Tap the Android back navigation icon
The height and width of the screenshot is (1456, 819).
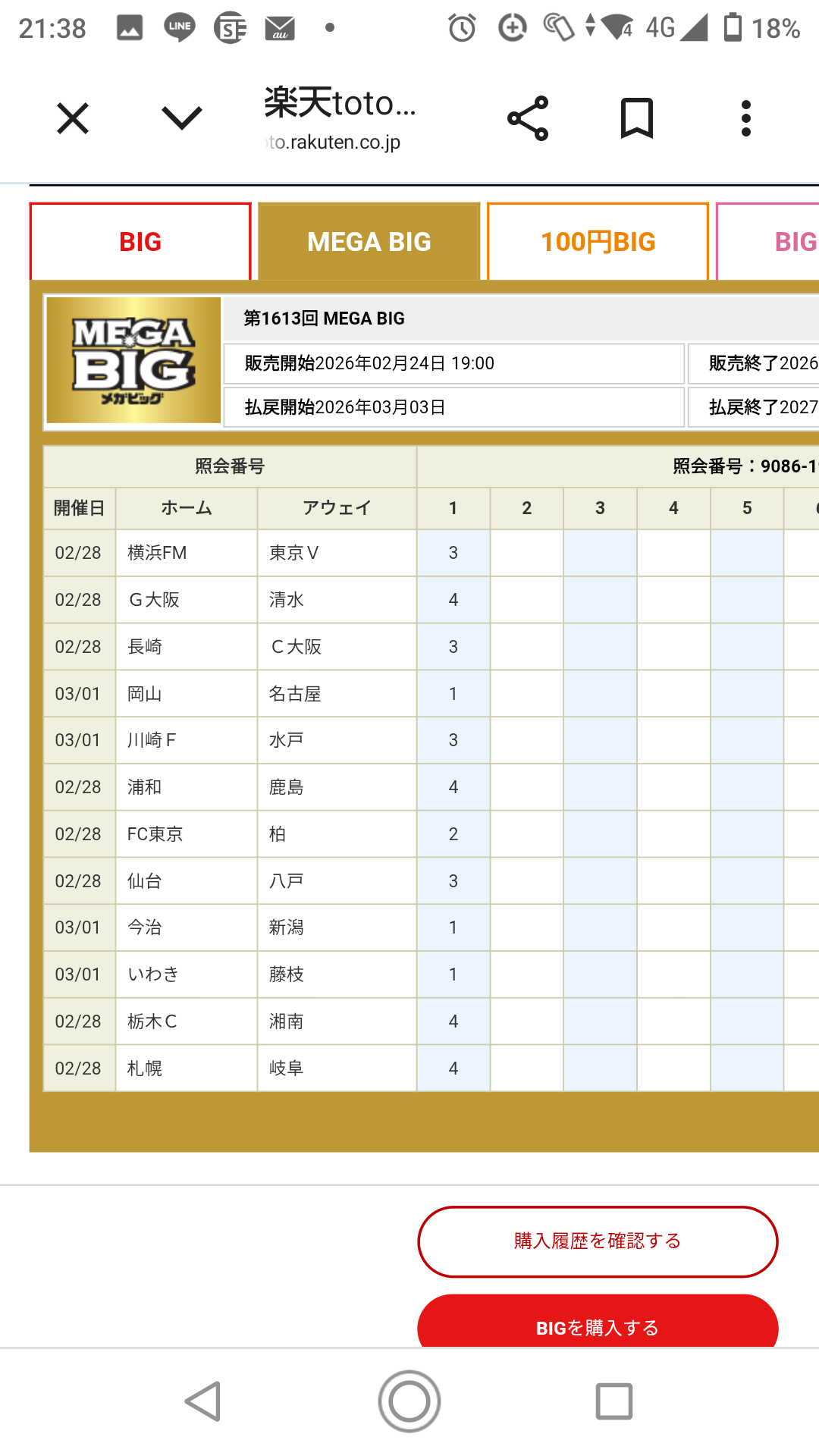203,1401
